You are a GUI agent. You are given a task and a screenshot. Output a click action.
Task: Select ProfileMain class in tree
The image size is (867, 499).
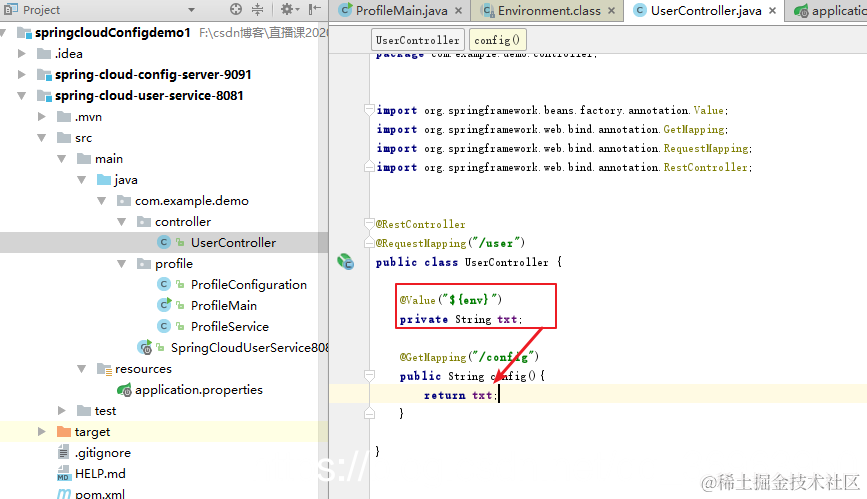(x=223, y=306)
